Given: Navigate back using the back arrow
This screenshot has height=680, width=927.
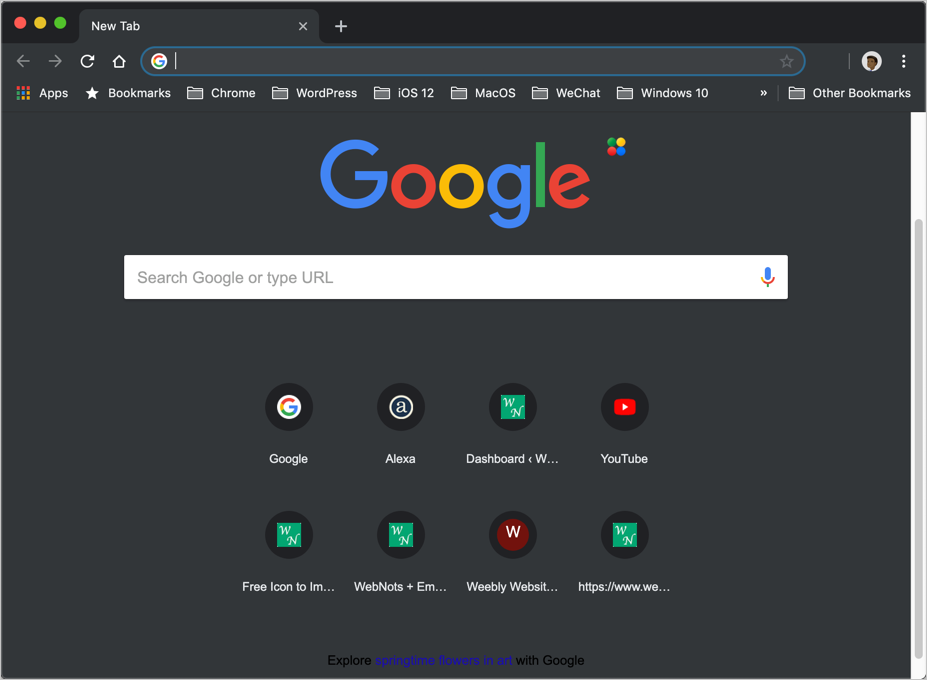Looking at the screenshot, I should (x=23, y=61).
